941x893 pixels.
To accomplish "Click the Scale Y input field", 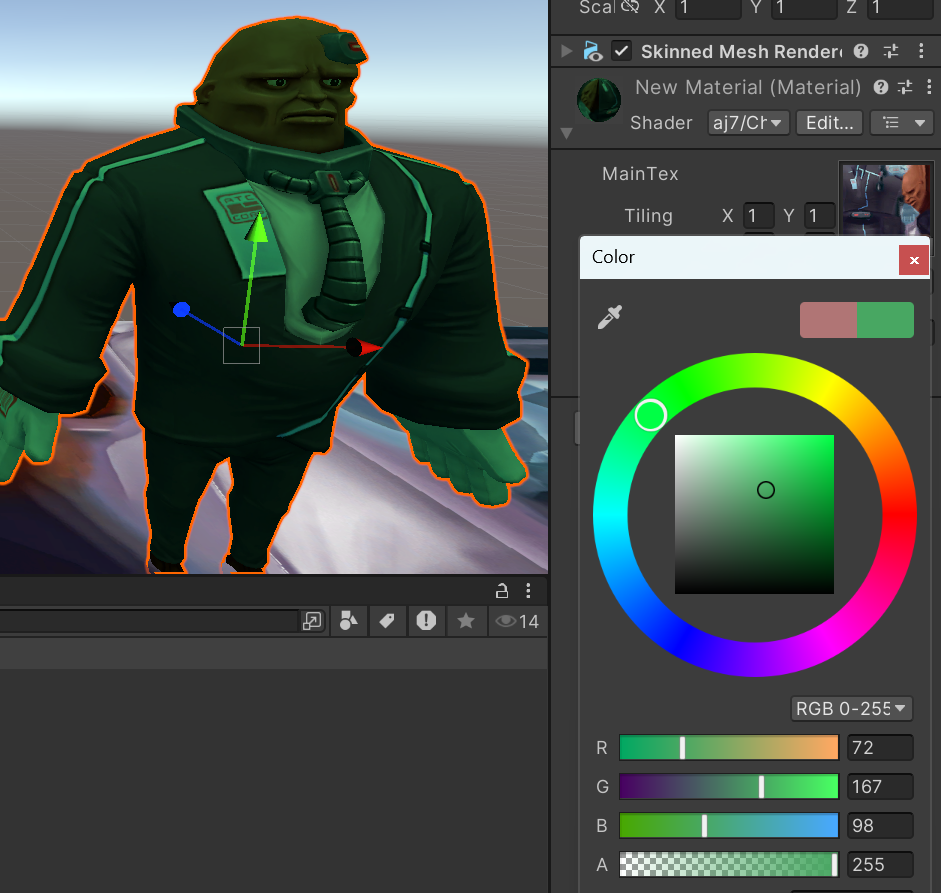I will 804,8.
